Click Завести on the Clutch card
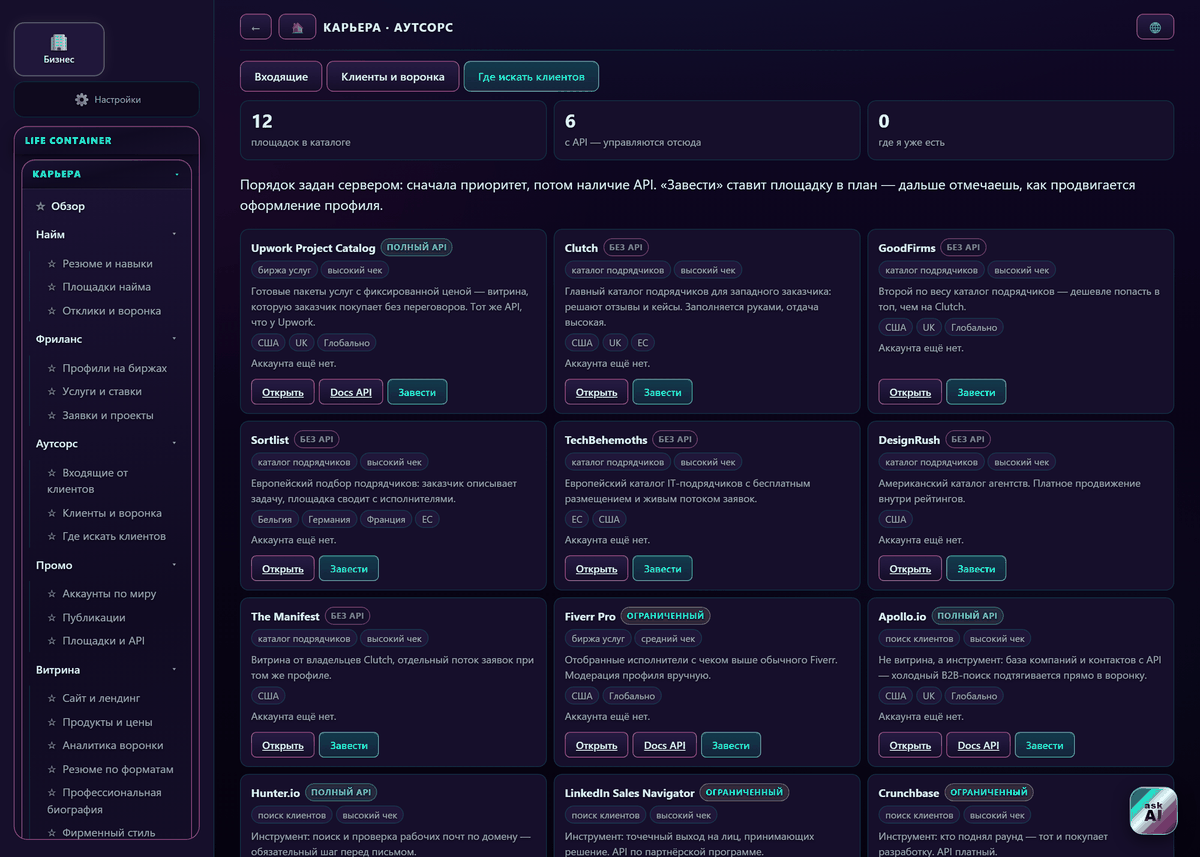The width and height of the screenshot is (1200, 857). (x=663, y=392)
